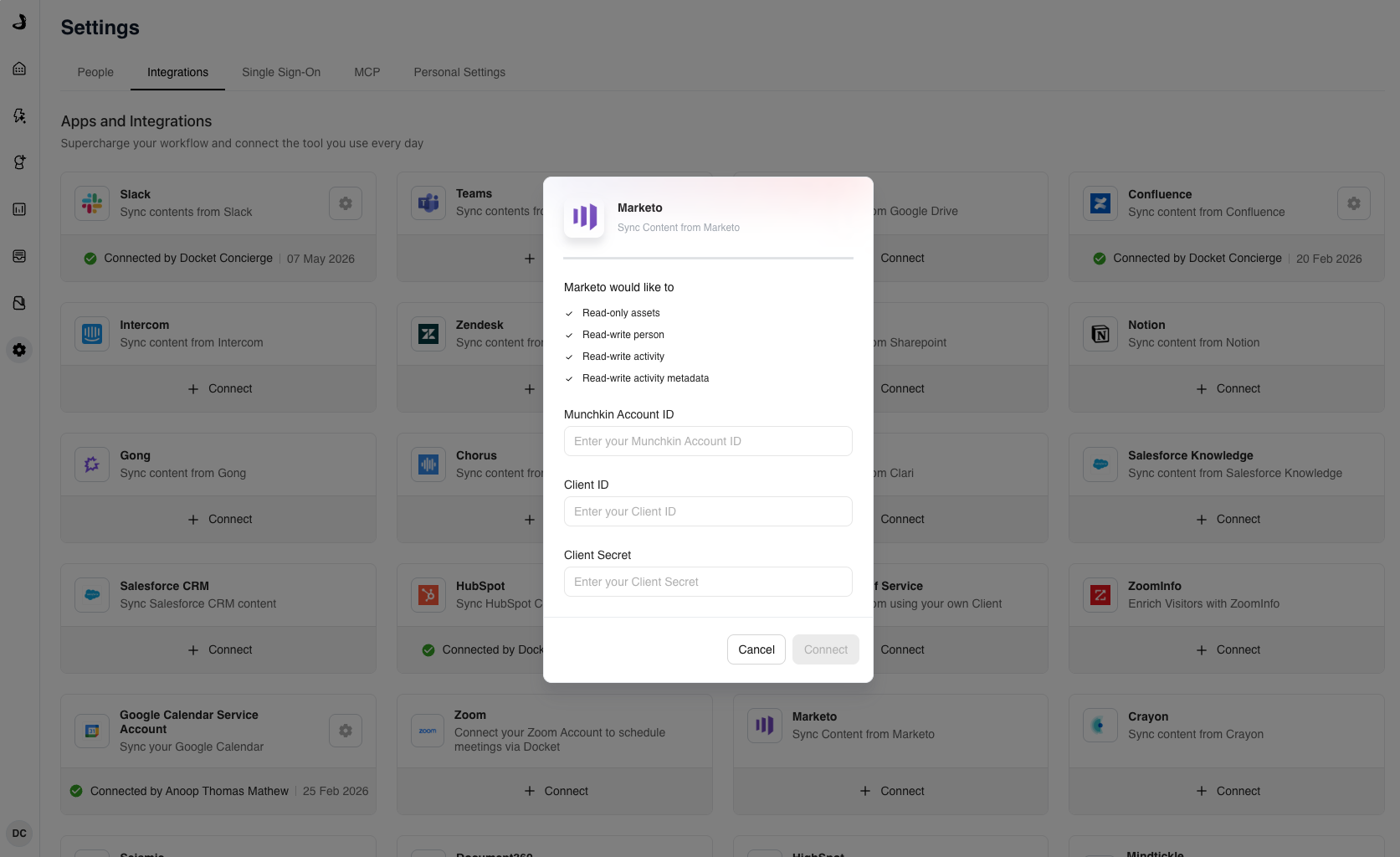1400x857 pixels.
Task: Open the Confluence integration gear settings
Action: [1354, 203]
